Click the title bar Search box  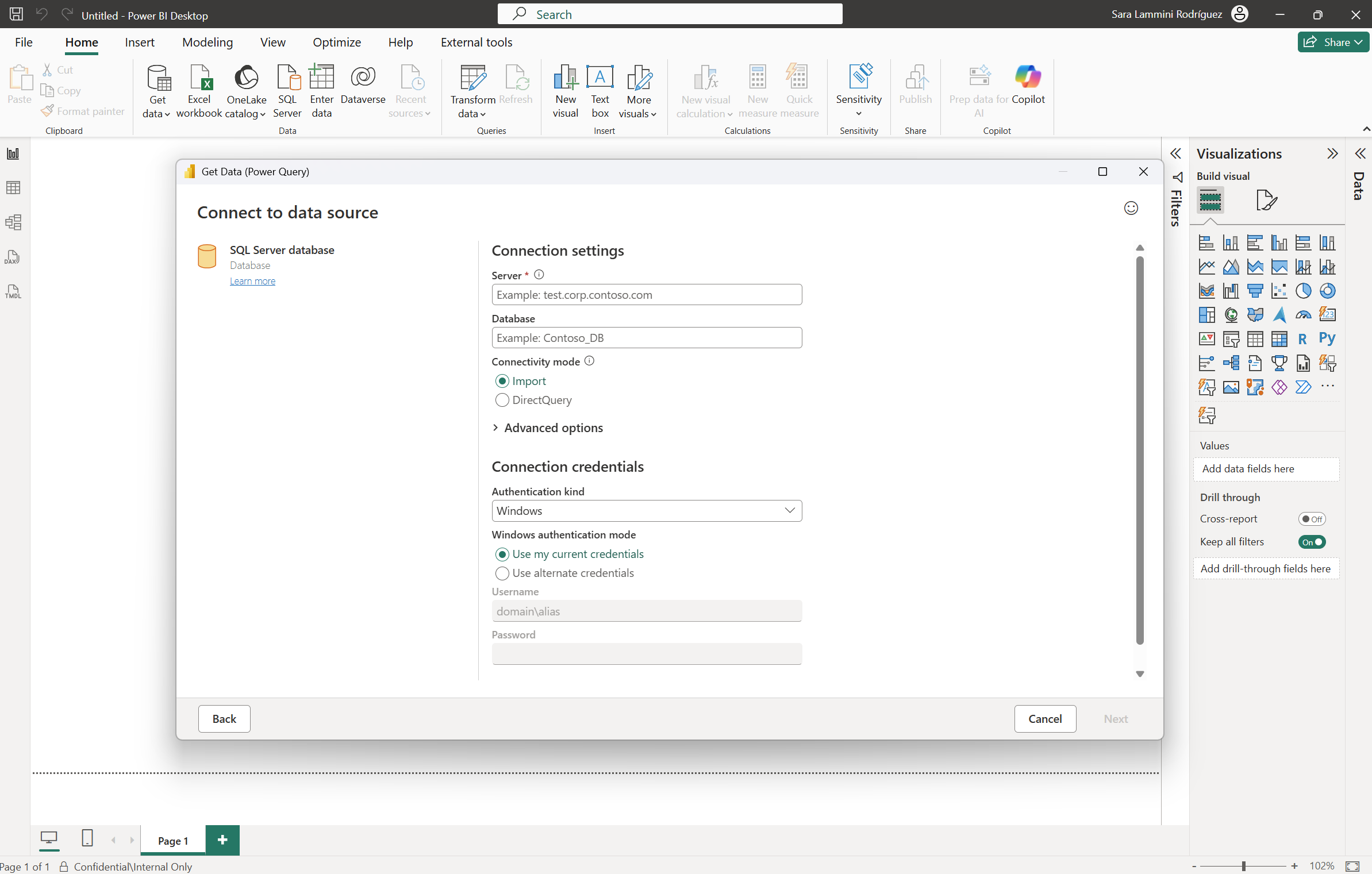670,14
